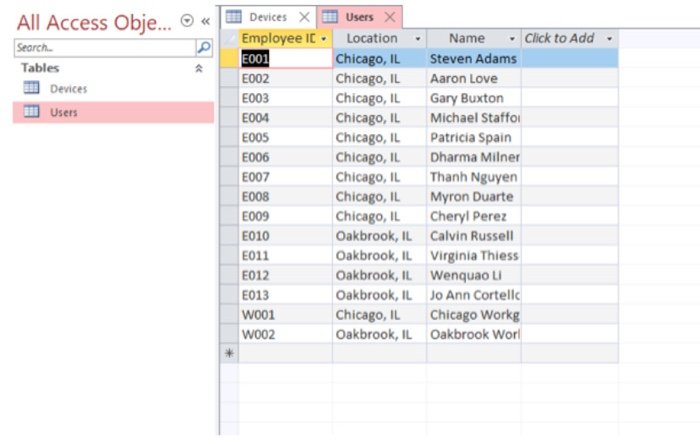Close the Users tab
Viewport: 700px width, 444px height.
click(x=390, y=17)
